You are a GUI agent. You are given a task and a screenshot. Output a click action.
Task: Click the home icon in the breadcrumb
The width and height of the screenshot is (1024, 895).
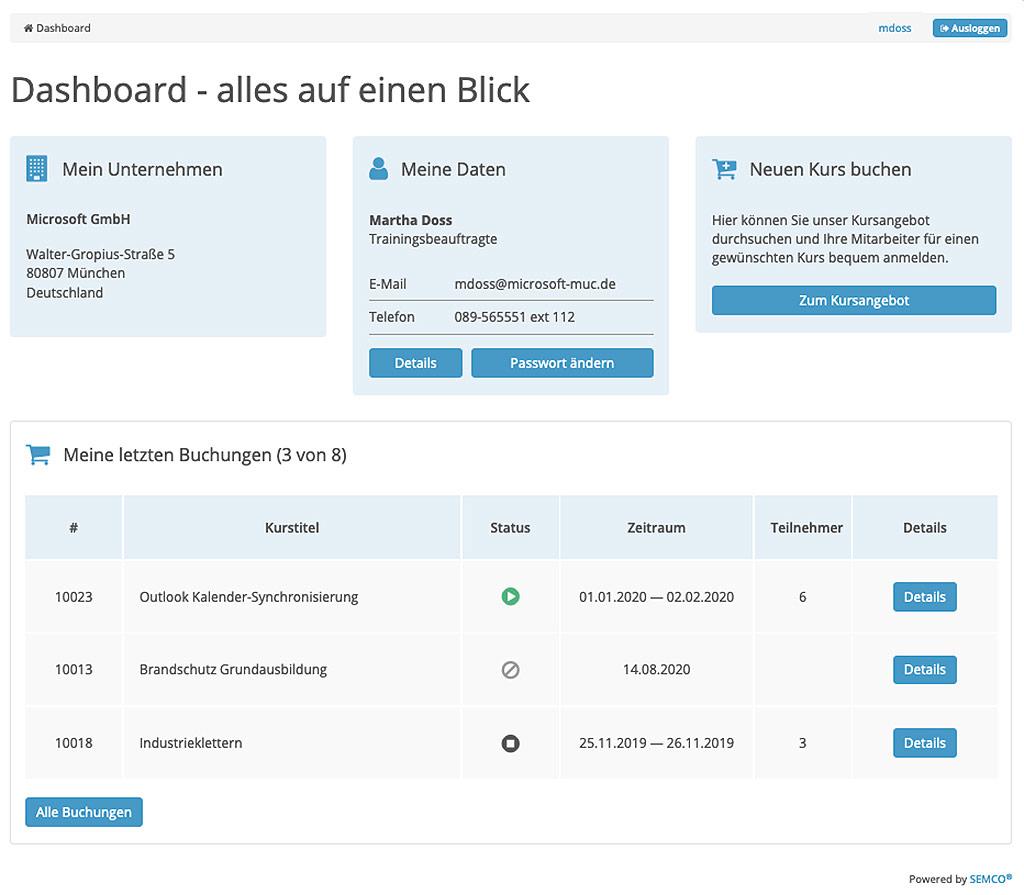click(x=28, y=28)
